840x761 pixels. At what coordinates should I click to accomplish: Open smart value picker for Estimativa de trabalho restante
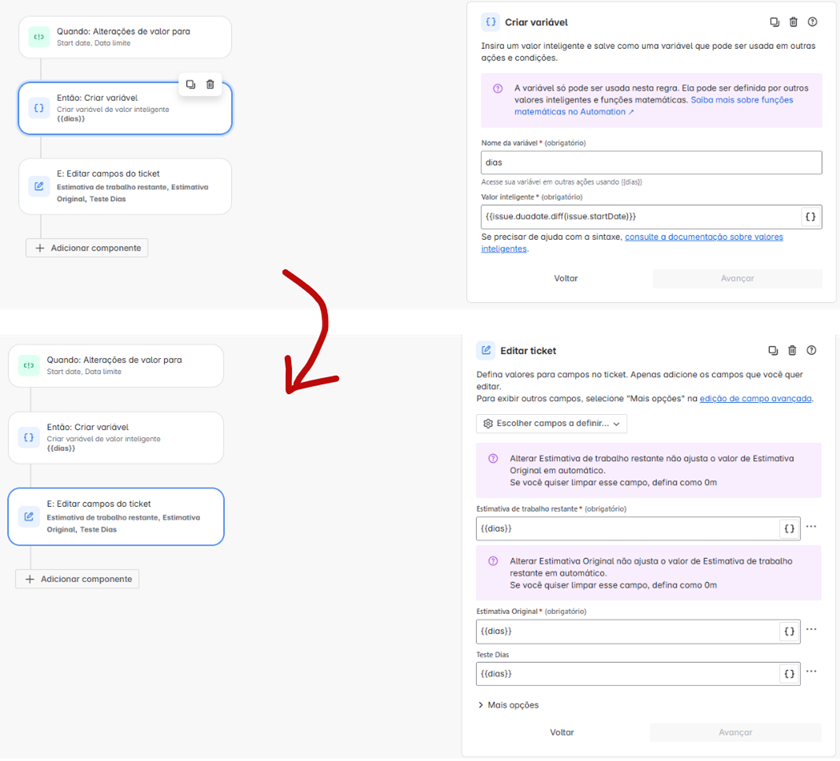point(789,528)
